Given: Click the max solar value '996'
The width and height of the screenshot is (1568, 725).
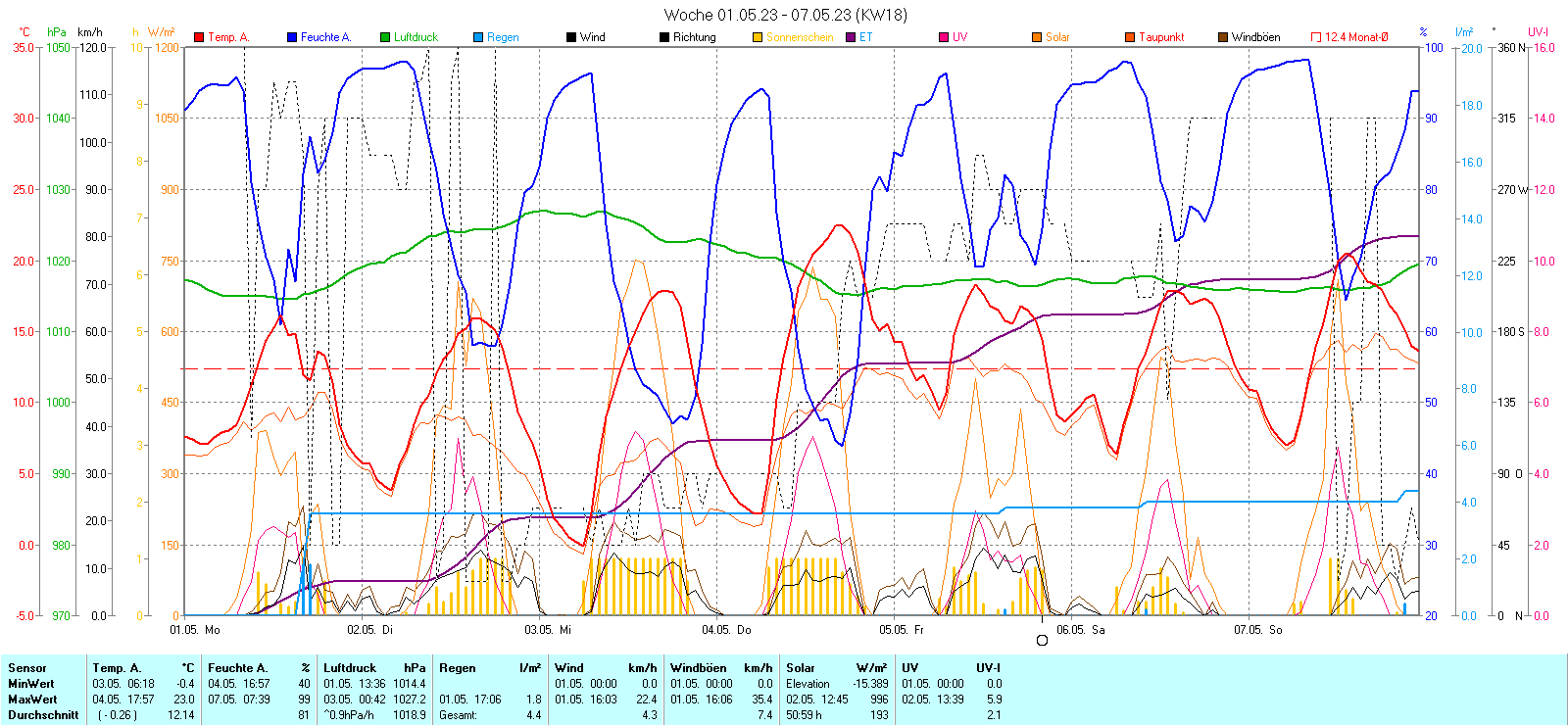Looking at the screenshot, I should pos(879,700).
